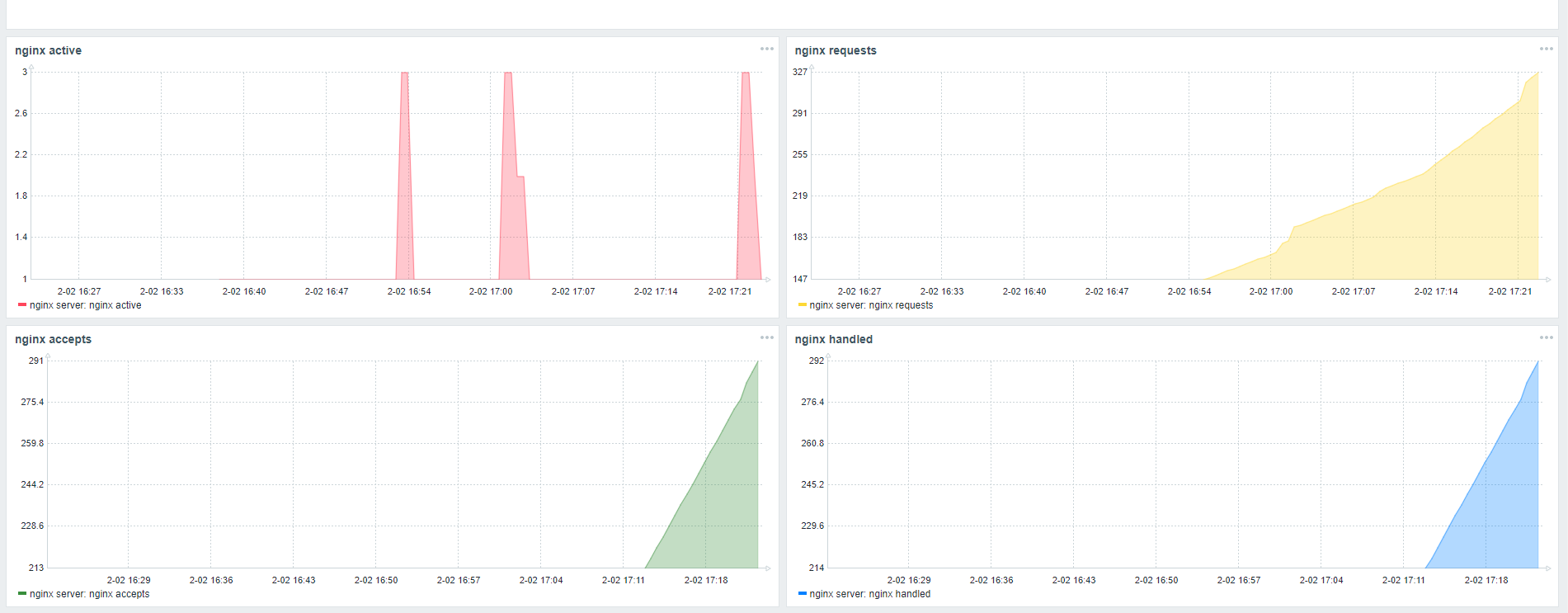Image resolution: width=1568 pixels, height=613 pixels.
Task: Click legend text 'nginx server: nginx accepts'
Action: (90, 594)
